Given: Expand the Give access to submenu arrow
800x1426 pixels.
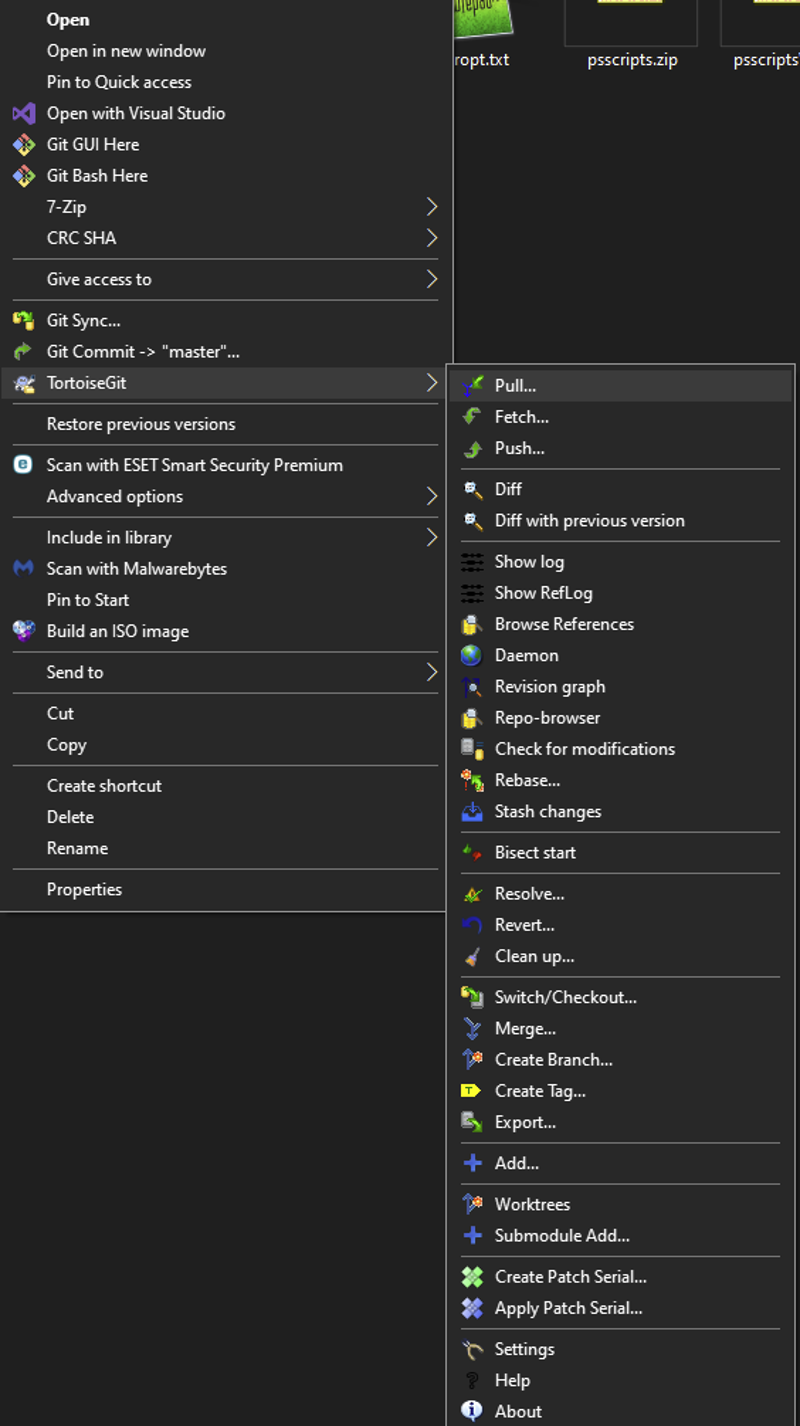Looking at the screenshot, I should point(432,279).
